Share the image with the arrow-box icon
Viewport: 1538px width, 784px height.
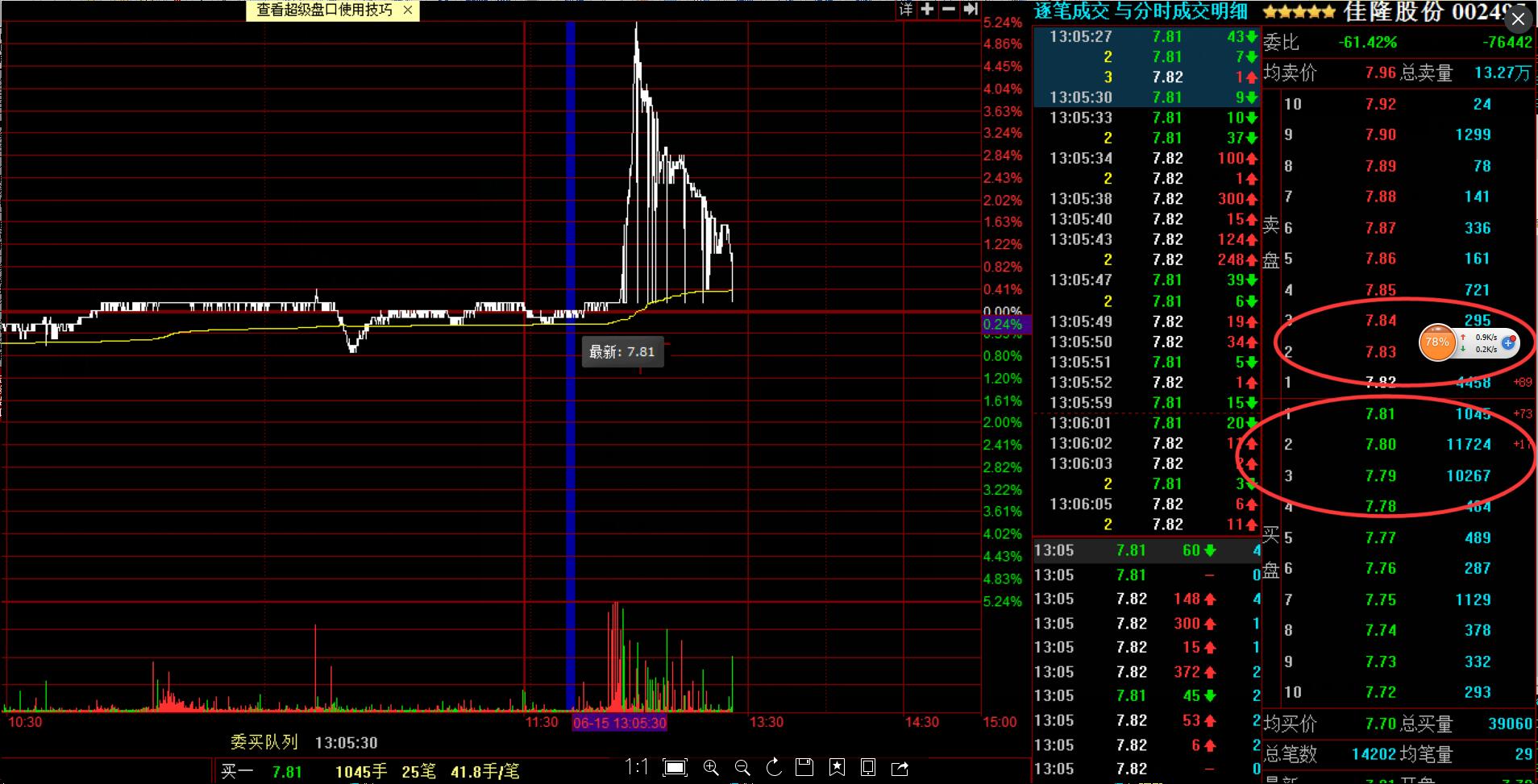click(900, 767)
